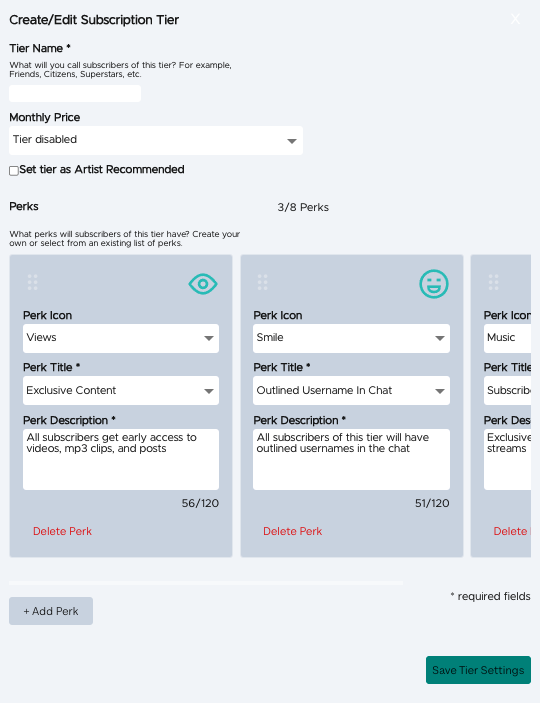Click Save Tier Settings button
The width and height of the screenshot is (540, 703).
coord(478,670)
